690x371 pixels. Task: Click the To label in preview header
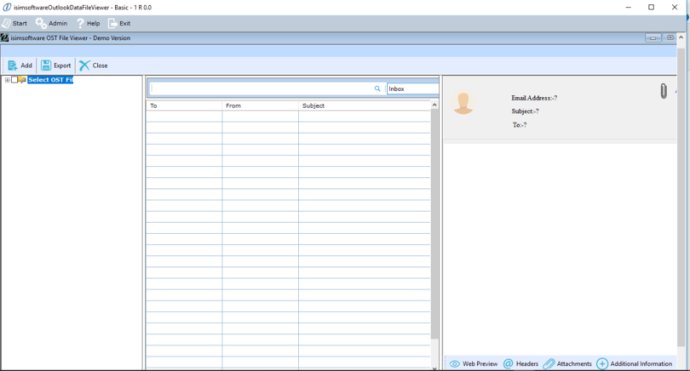pyautogui.click(x=519, y=125)
